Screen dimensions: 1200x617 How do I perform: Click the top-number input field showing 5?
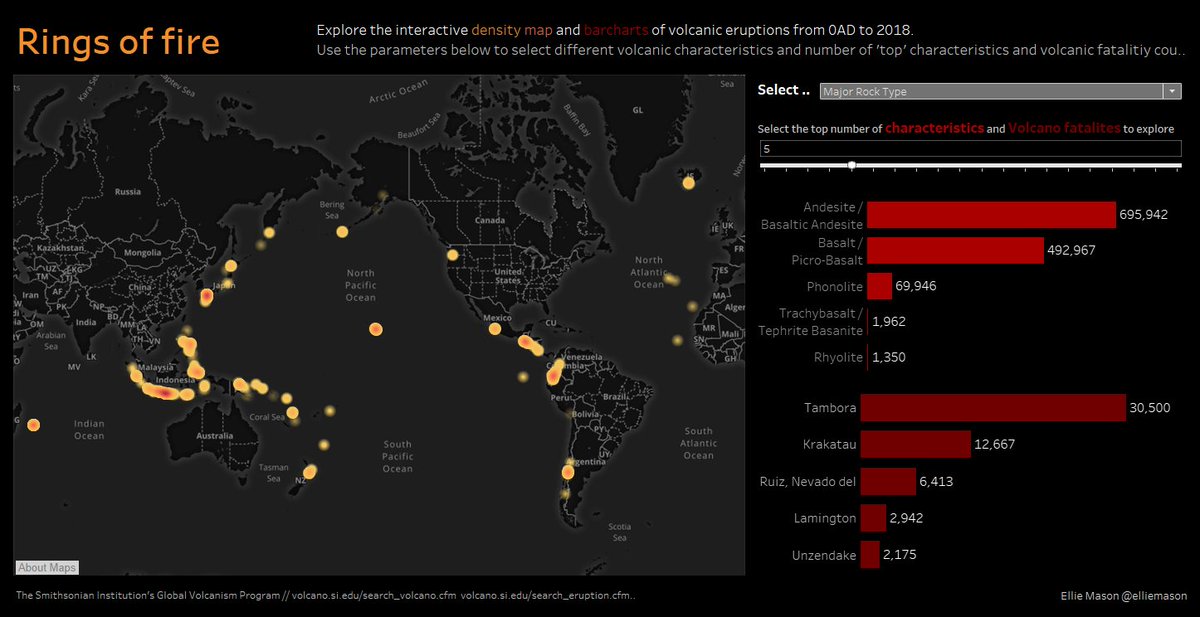coord(970,148)
